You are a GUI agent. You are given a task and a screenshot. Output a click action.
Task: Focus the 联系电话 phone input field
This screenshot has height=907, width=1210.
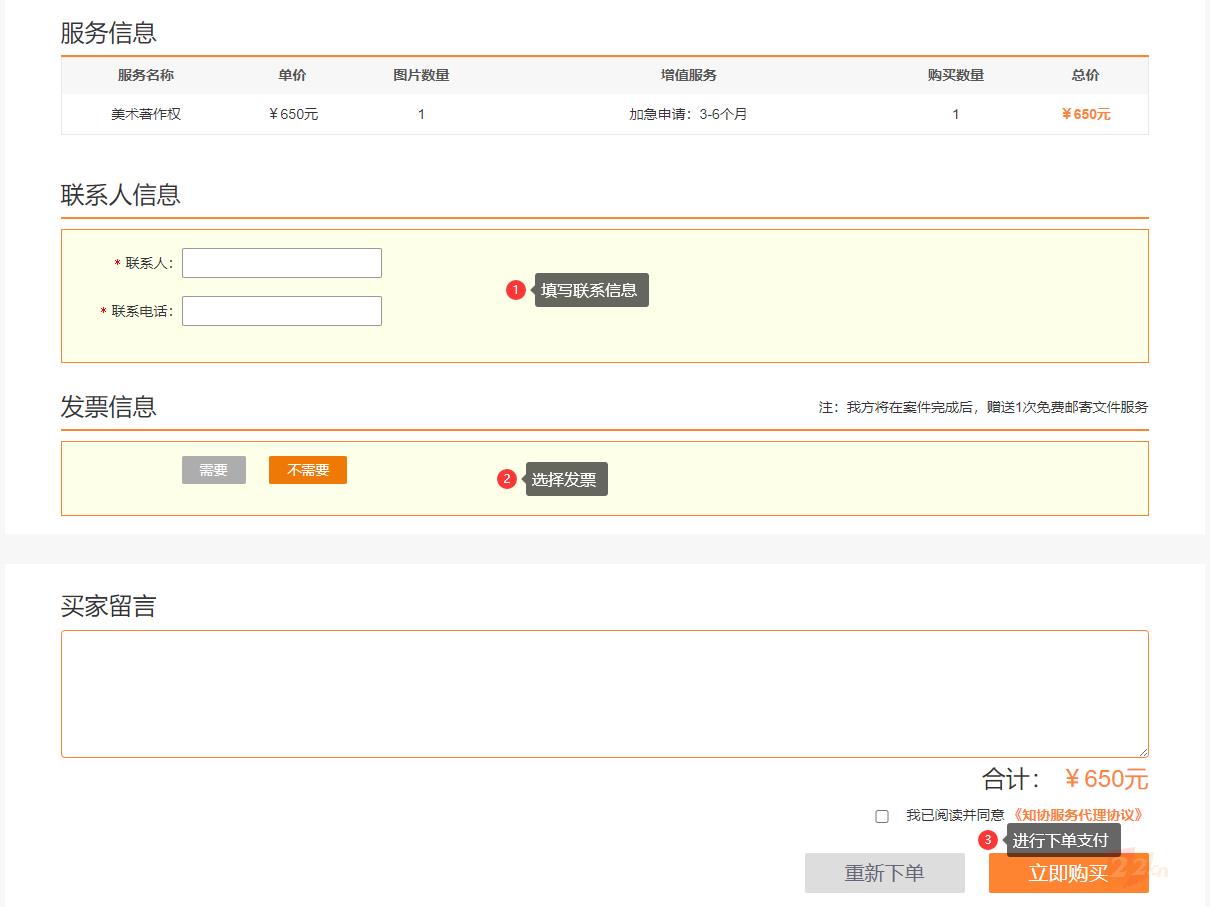282,311
